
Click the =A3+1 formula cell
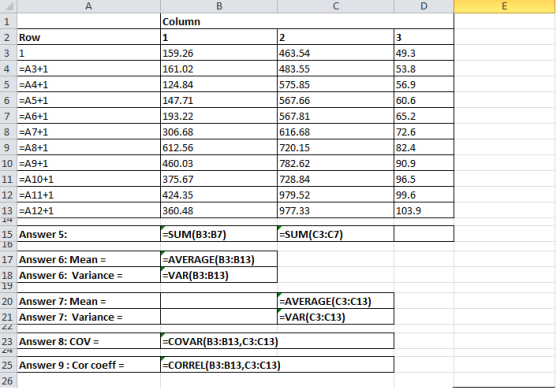click(x=89, y=69)
